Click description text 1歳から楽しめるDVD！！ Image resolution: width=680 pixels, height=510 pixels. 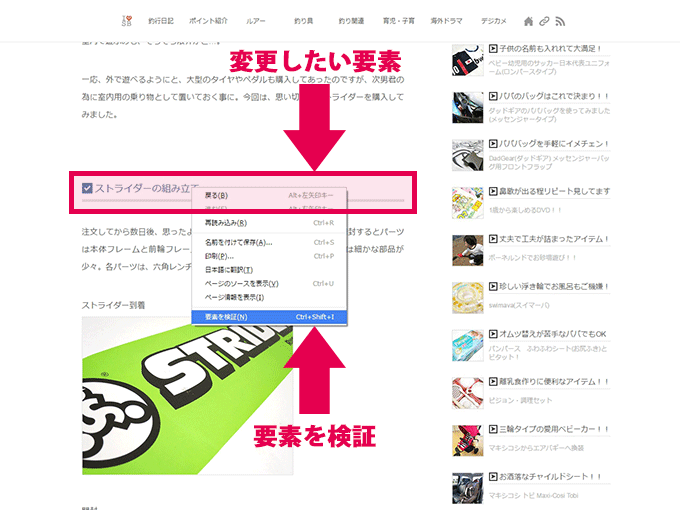tap(525, 210)
